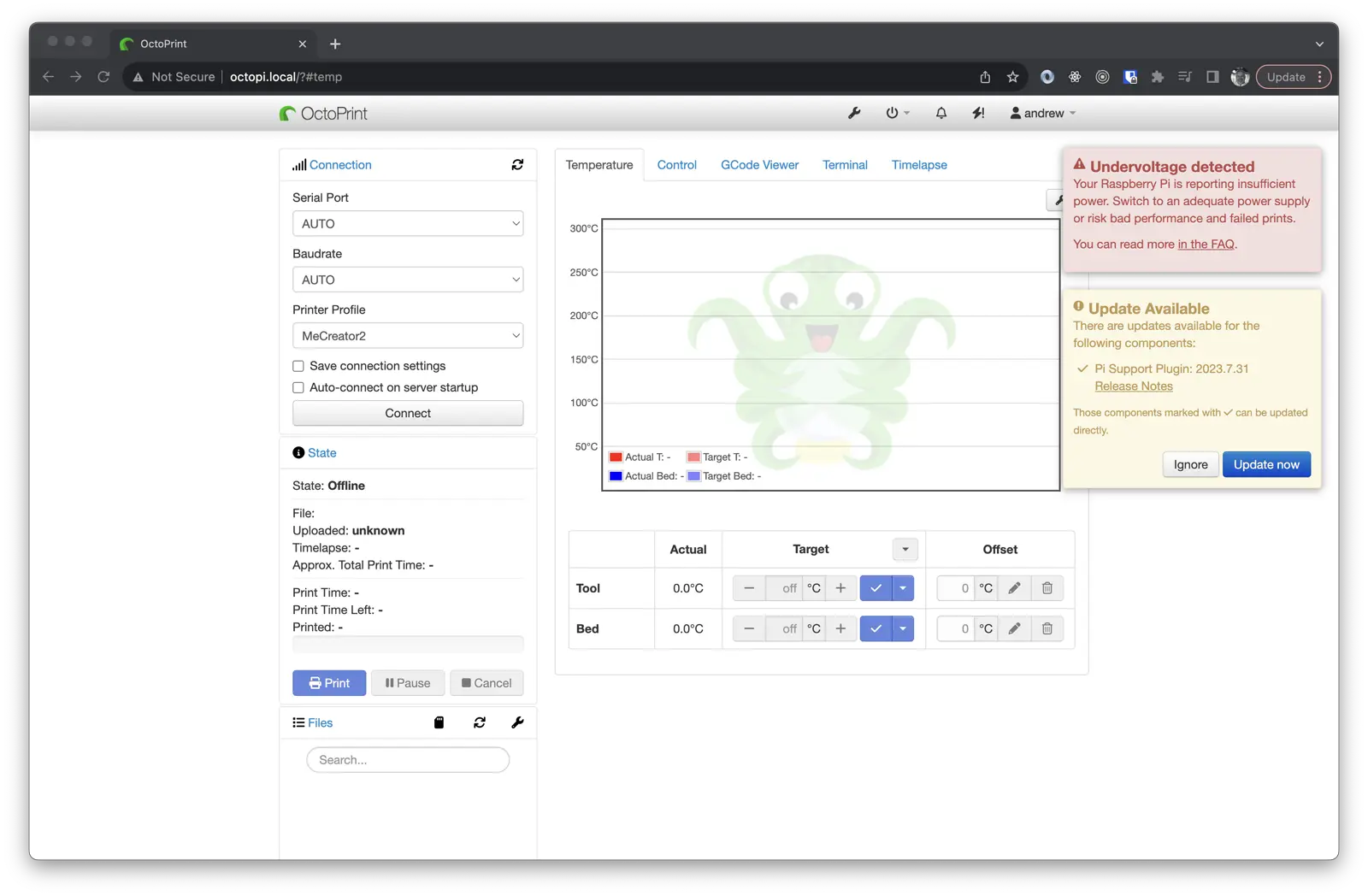
Task: Click the notifications bell icon
Action: pyautogui.click(x=940, y=113)
